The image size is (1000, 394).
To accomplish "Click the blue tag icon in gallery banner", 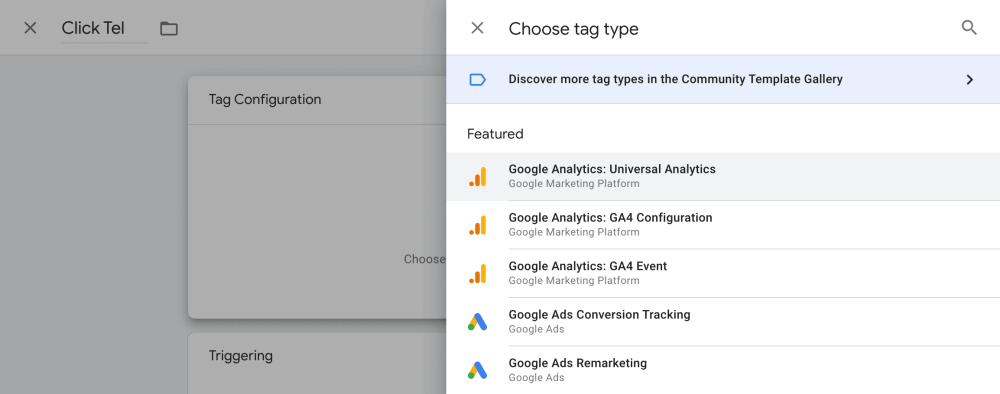I will (478, 80).
